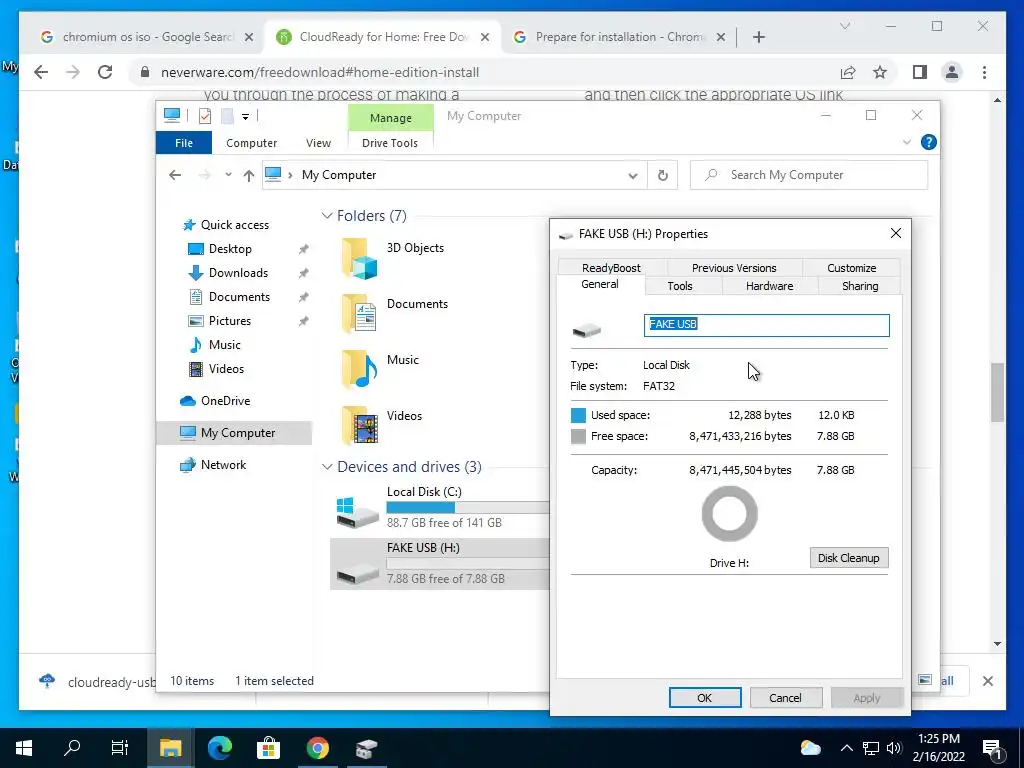
Task: Close the chromium os iso tab
Action: coord(249,37)
